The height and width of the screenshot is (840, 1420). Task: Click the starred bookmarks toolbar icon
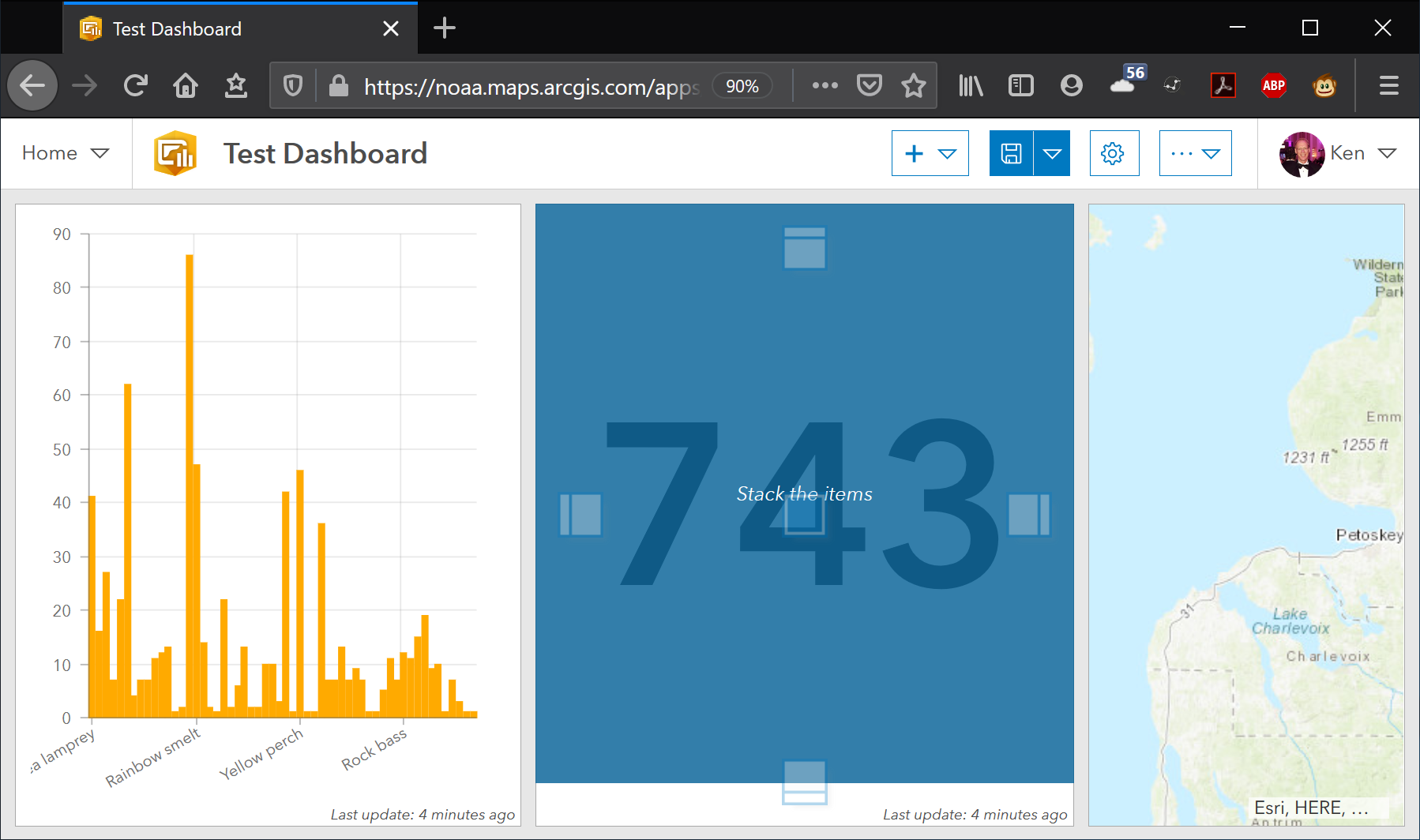236,85
